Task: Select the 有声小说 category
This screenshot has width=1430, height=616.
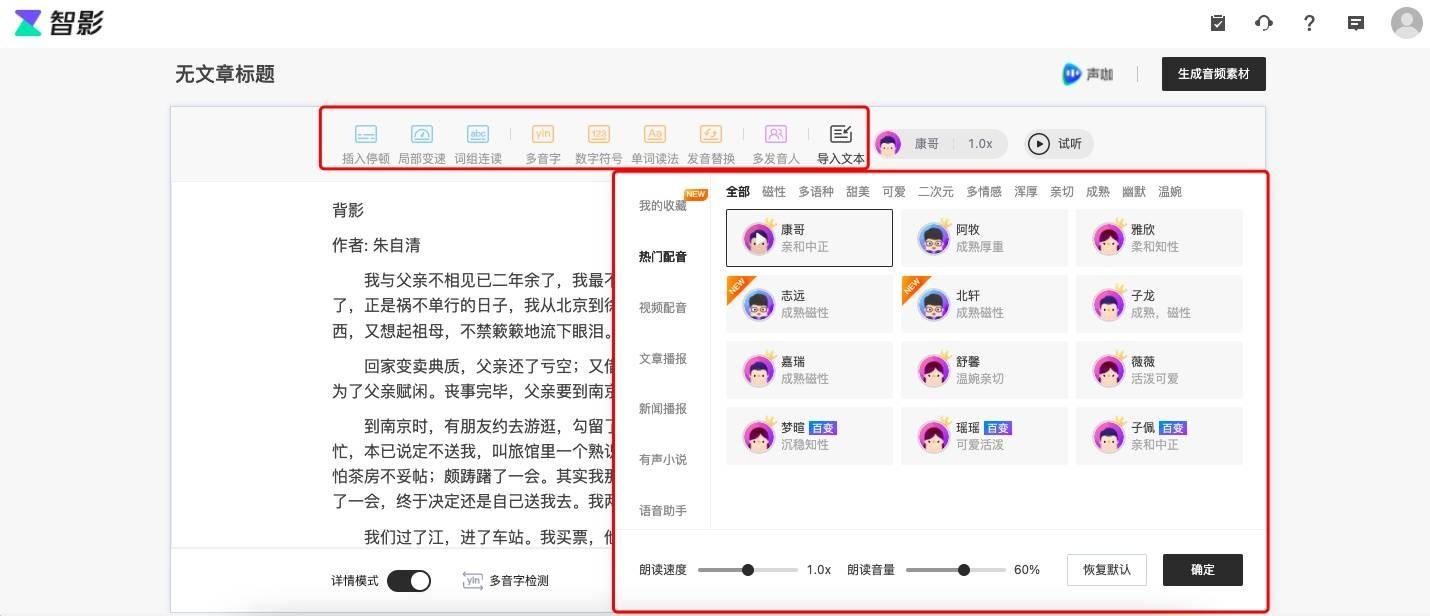Action: [663, 460]
